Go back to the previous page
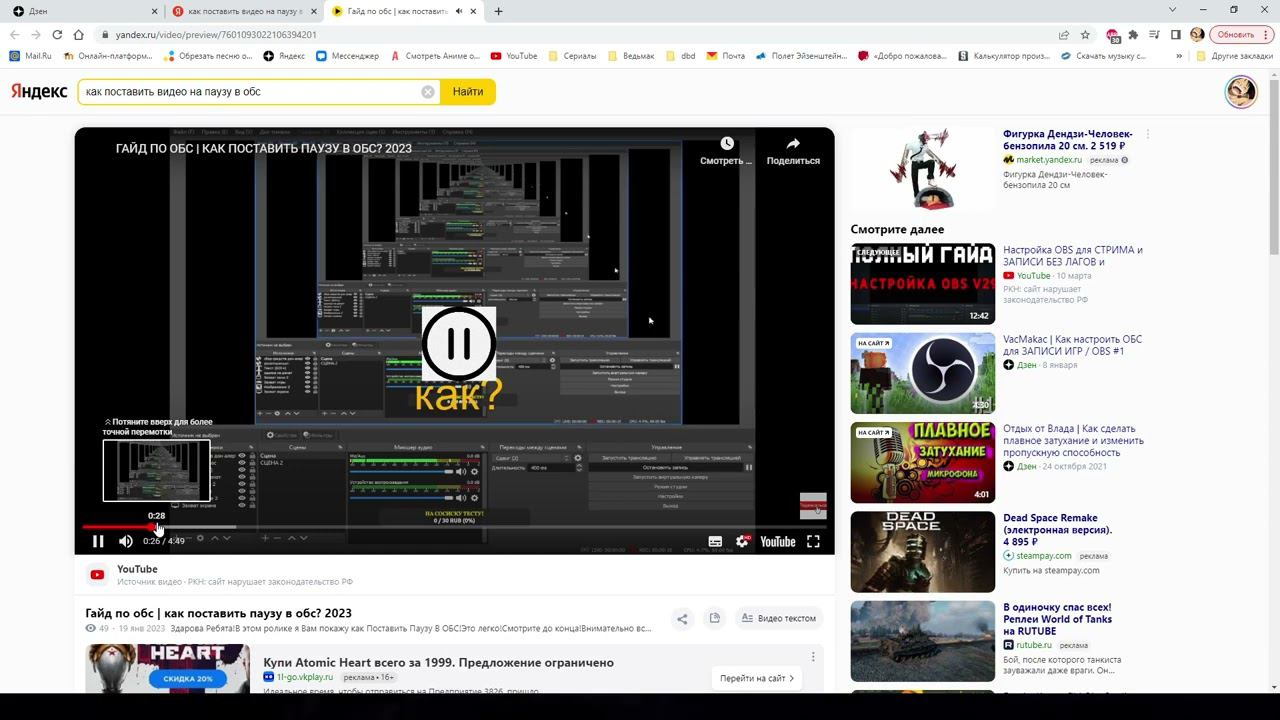Screen dimensions: 1280x720 click(14, 35)
